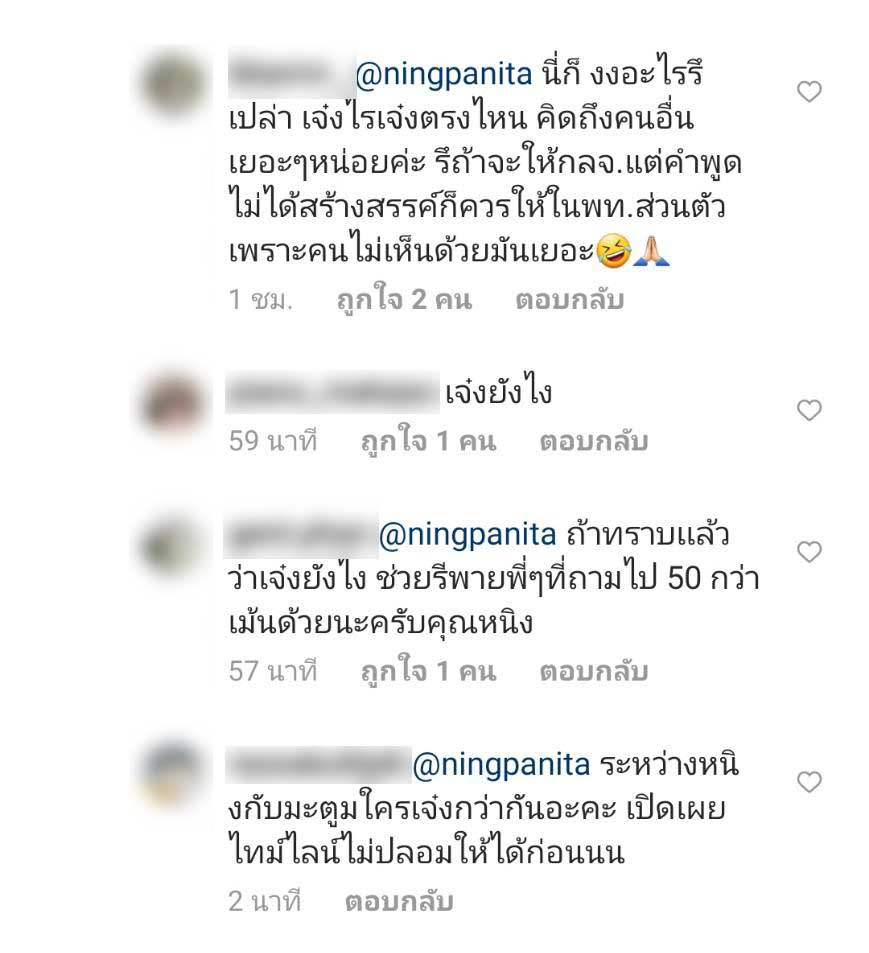Reply to the 57-minute comment

pyautogui.click(x=594, y=672)
